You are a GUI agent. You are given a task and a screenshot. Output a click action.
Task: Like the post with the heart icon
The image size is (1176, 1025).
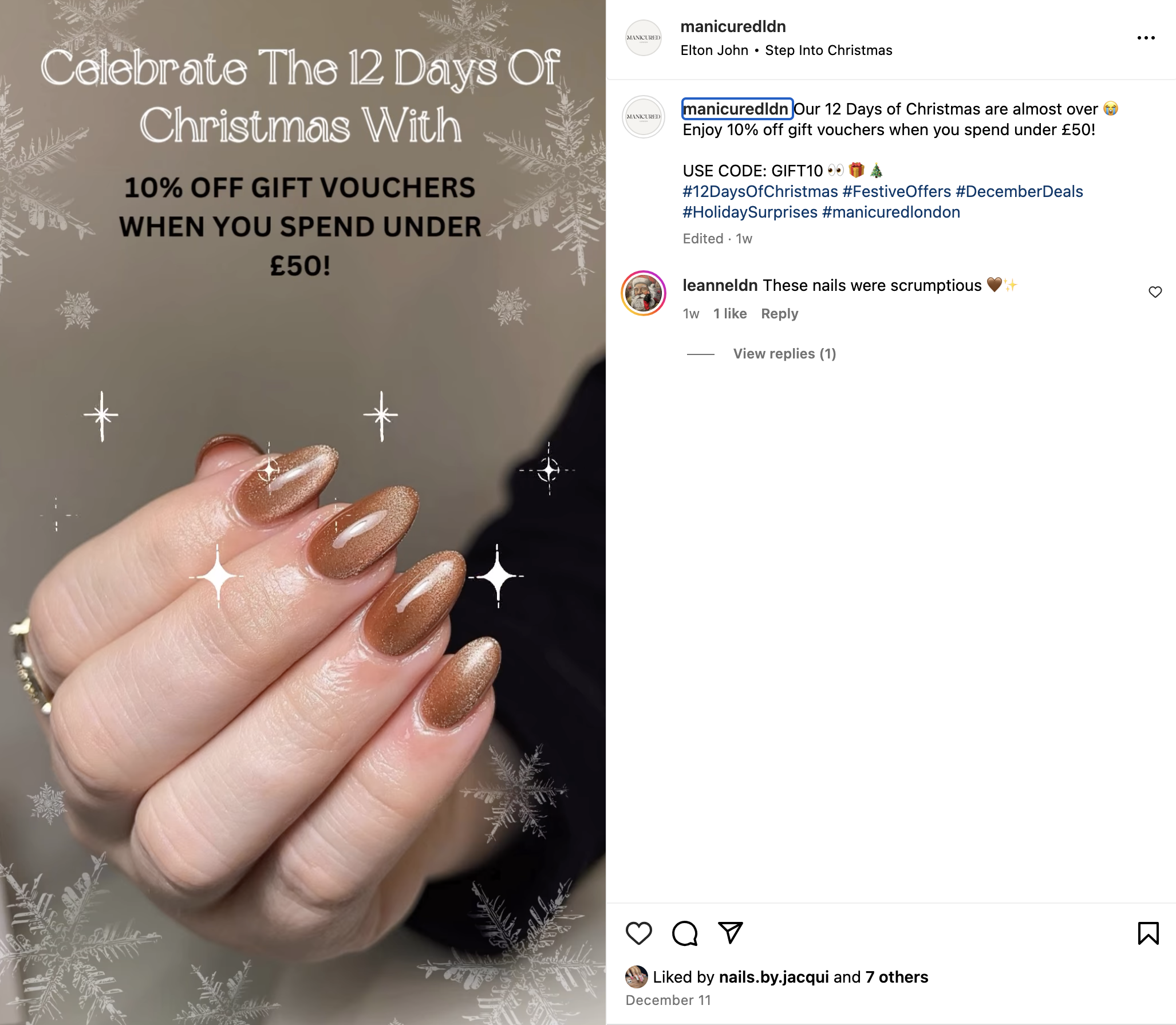[638, 933]
